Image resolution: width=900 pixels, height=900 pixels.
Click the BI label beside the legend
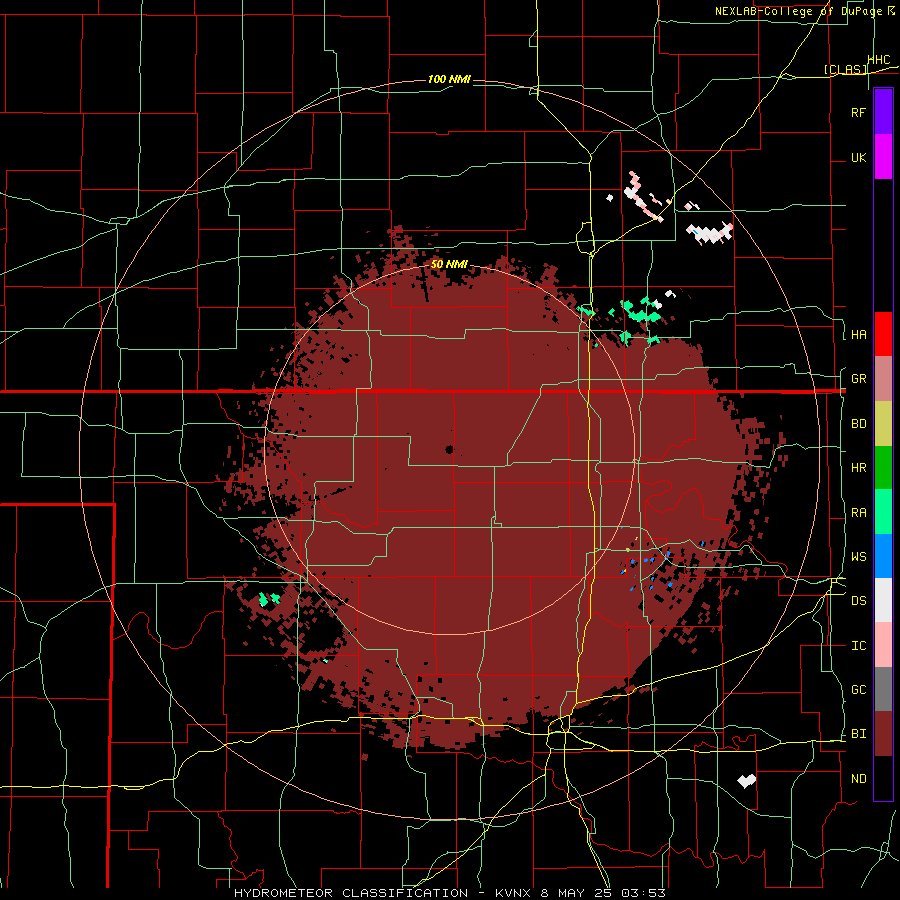click(858, 734)
